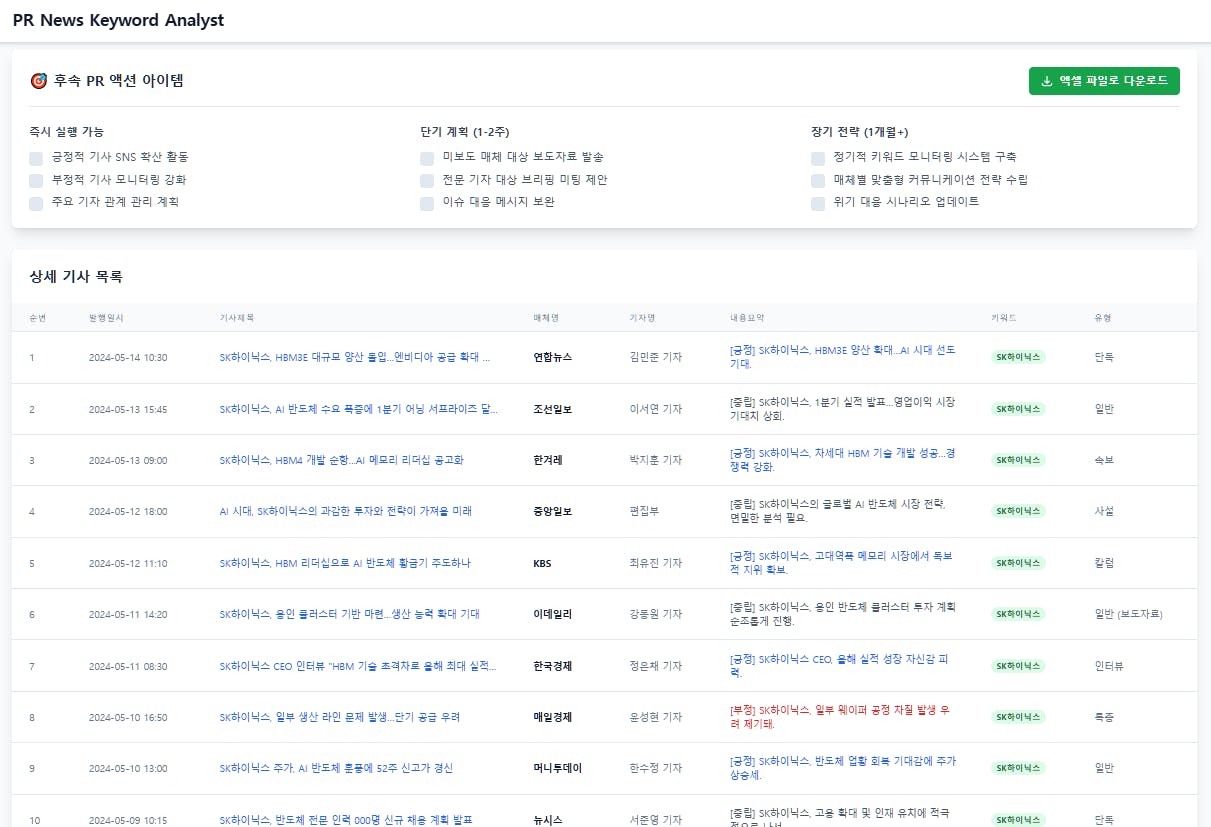
Task: Click the negative summary about 웨이퍼 공정 차질
Action: coord(840,716)
